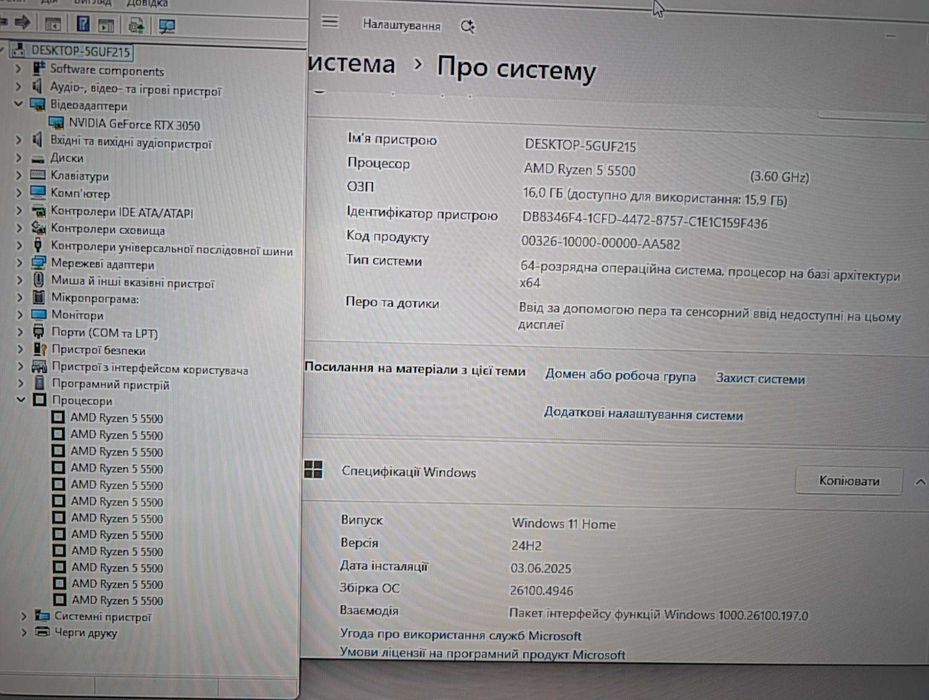929x700 pixels.
Task: Click the device ID DB8346F4-1CFD-4472-8757-C1E1C159F436
Action: 645,220
